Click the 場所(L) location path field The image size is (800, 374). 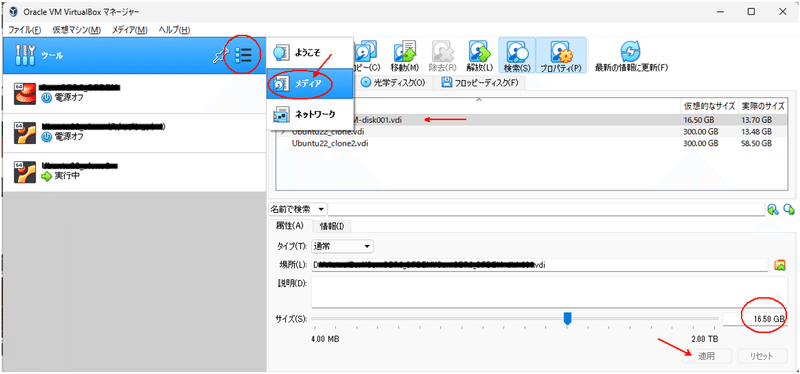[539, 265]
